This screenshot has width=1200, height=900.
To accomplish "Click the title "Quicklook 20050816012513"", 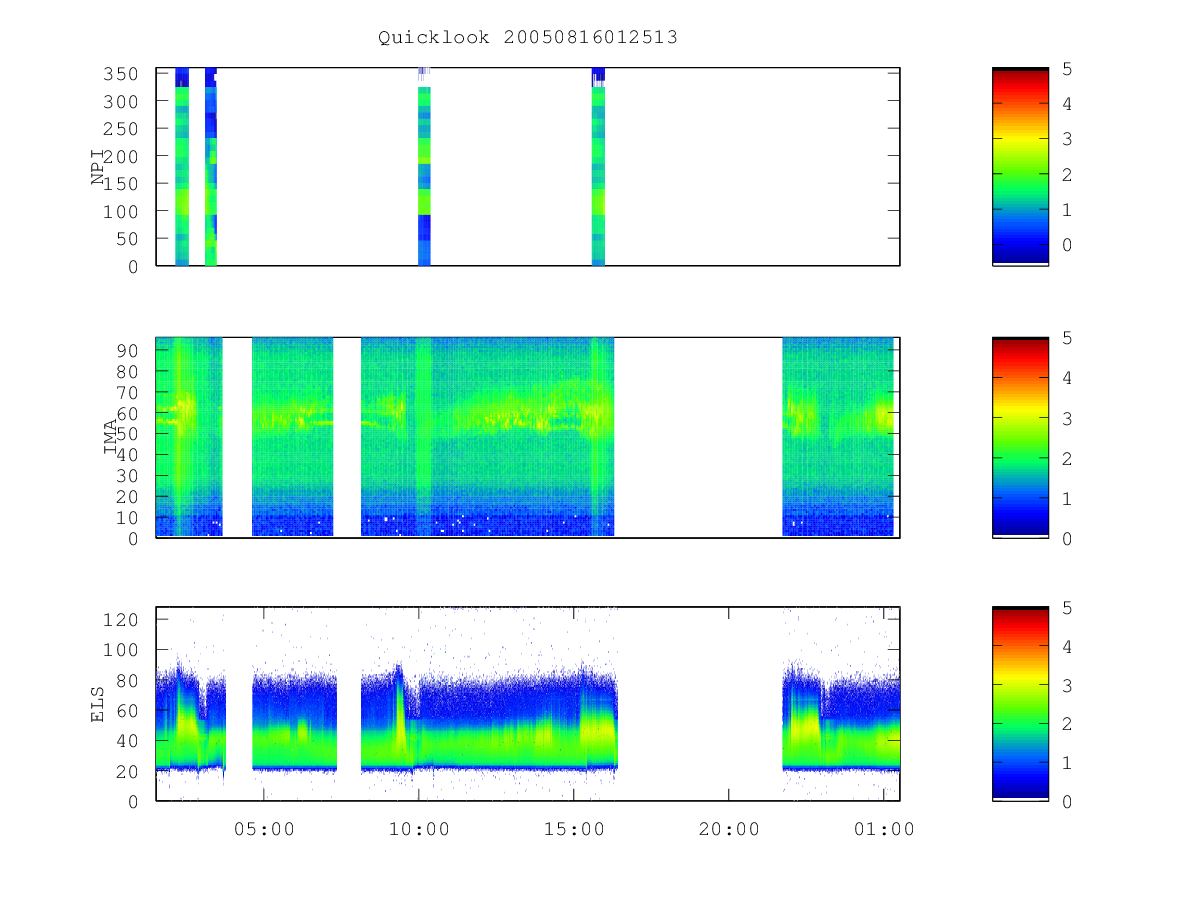I will pyautogui.click(x=528, y=37).
